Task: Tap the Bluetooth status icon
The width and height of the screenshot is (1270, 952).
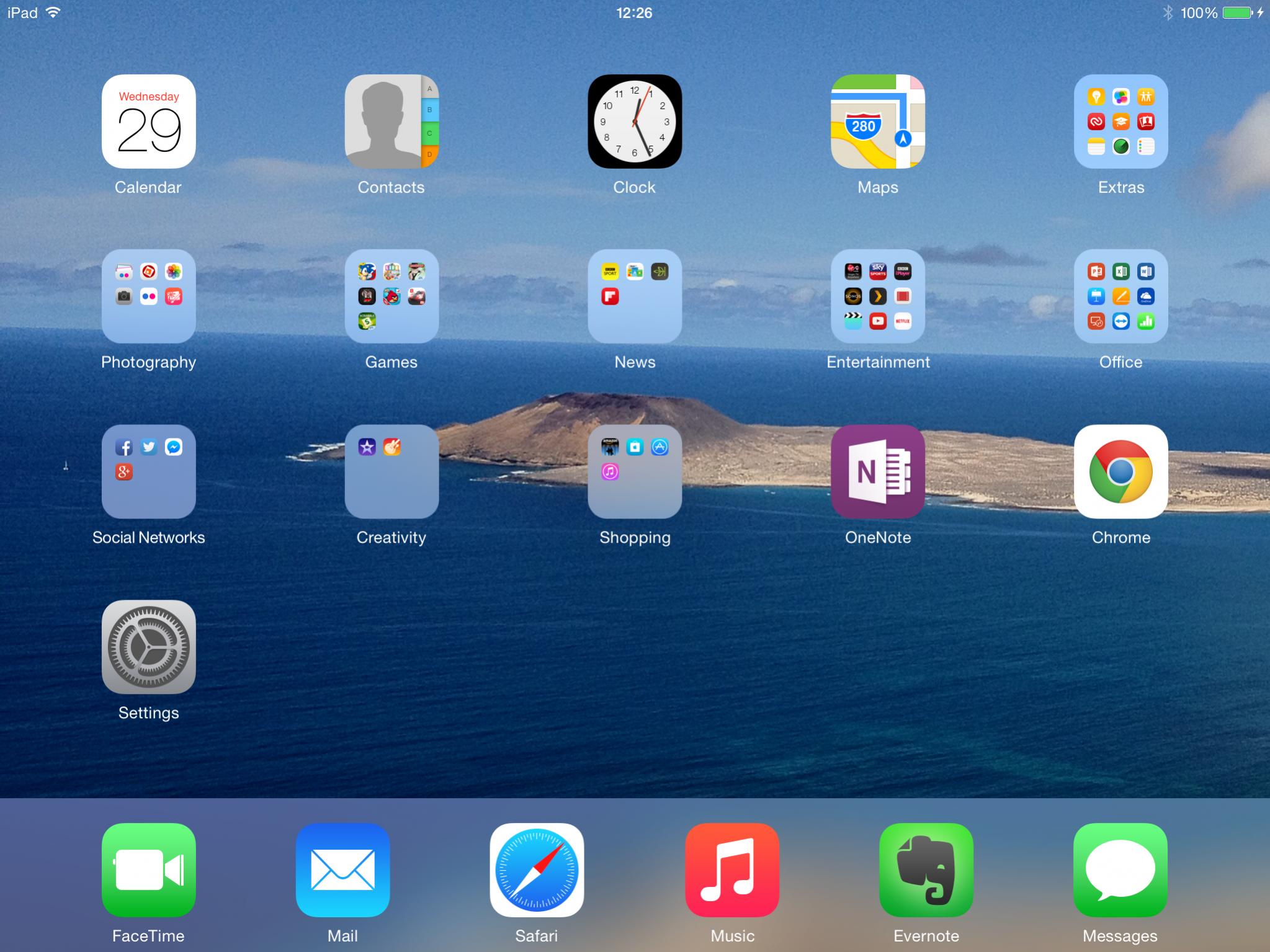Action: tap(1168, 13)
